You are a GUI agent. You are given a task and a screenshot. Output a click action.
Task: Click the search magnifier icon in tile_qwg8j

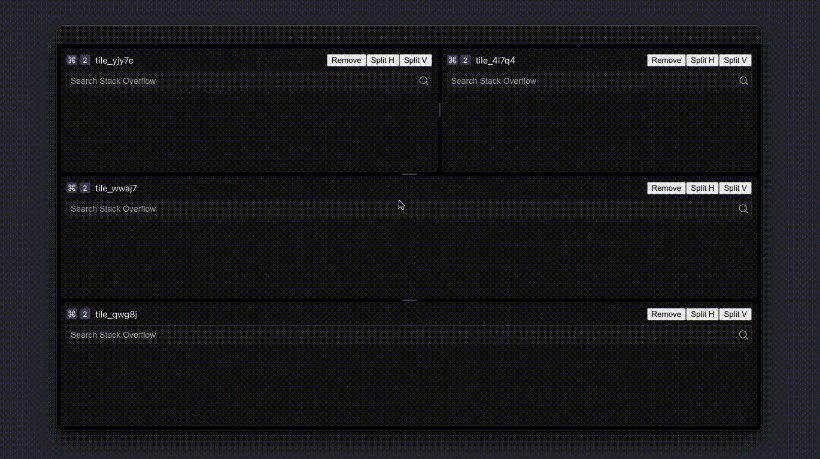point(743,335)
